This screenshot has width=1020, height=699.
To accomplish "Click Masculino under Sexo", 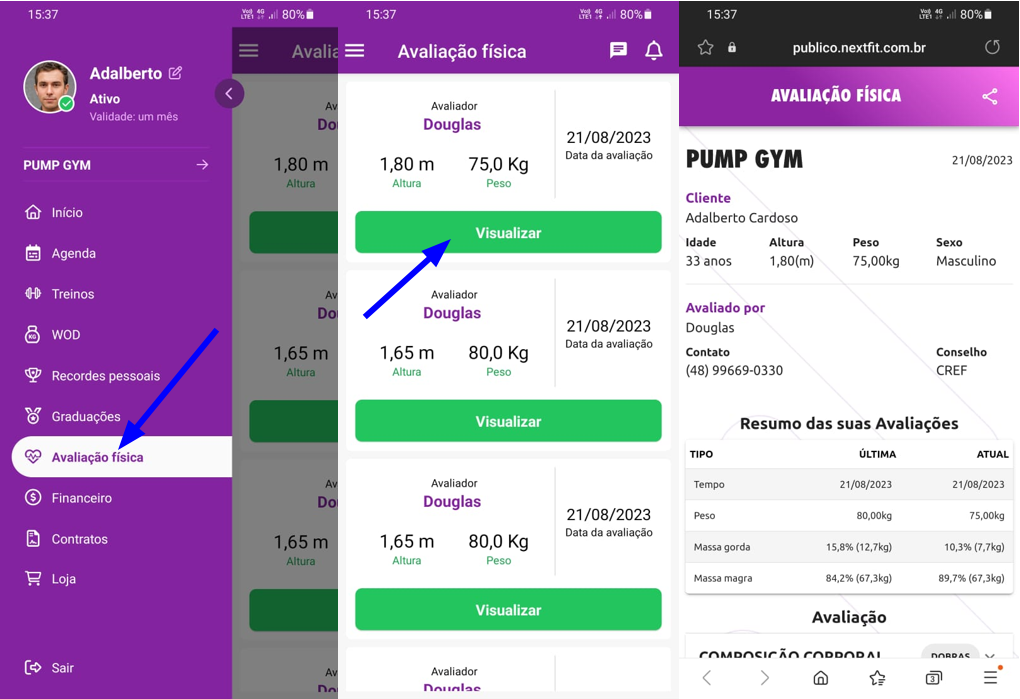I will coord(966,261).
